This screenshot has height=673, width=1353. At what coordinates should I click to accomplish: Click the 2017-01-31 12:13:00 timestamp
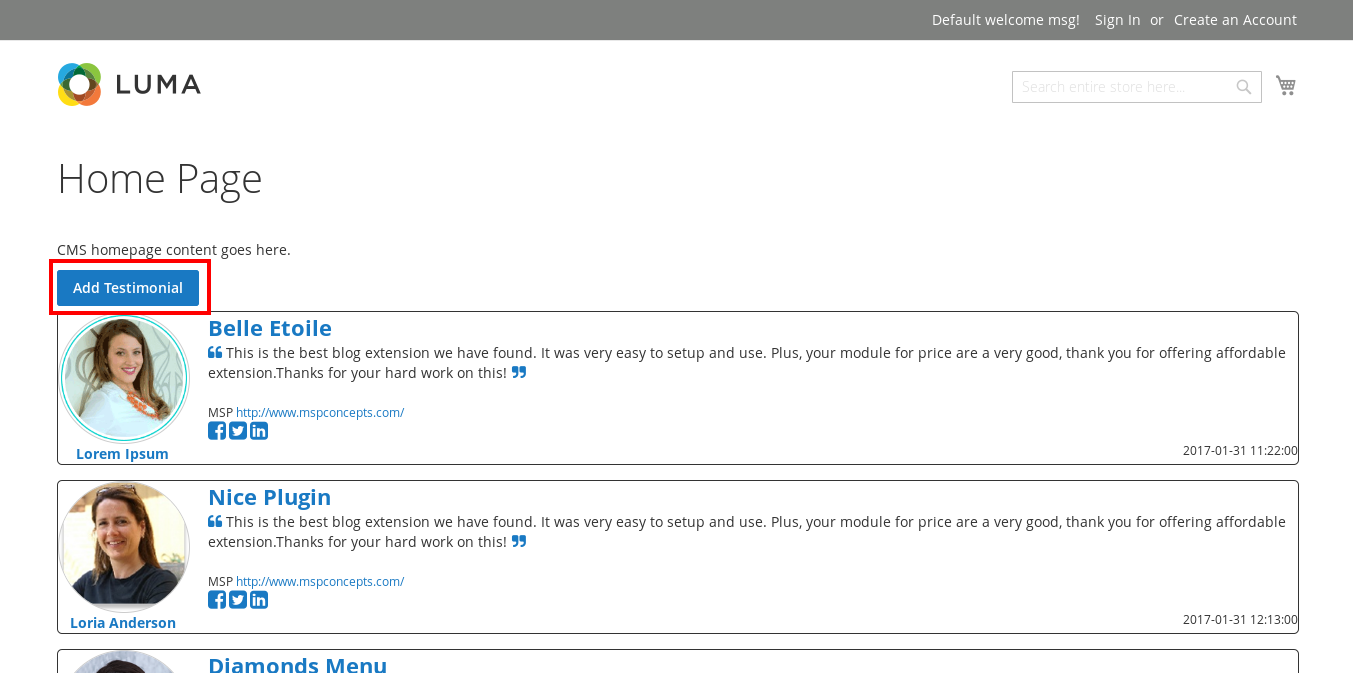click(x=1240, y=620)
